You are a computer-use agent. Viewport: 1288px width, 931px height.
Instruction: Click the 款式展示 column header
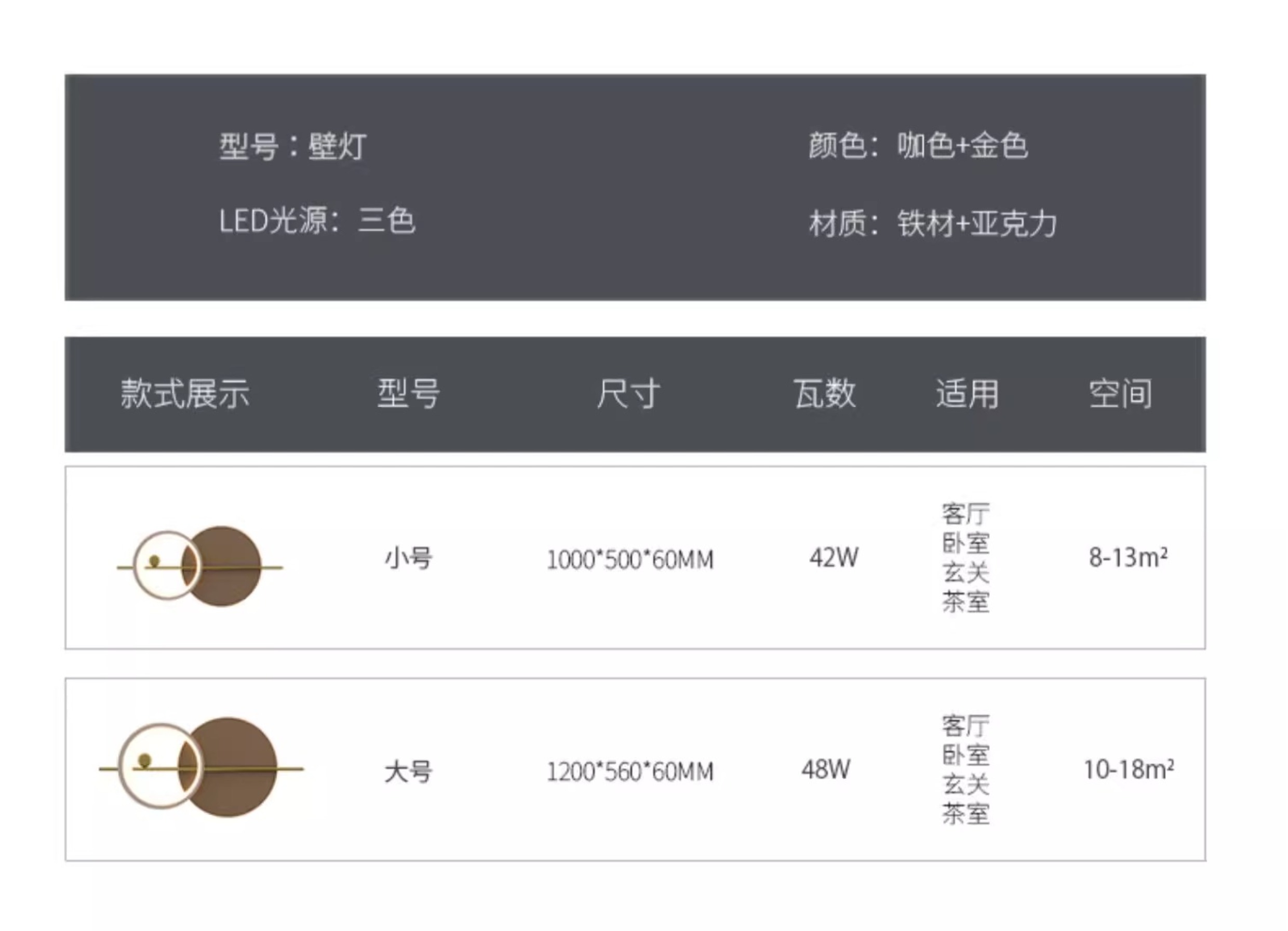point(185,393)
